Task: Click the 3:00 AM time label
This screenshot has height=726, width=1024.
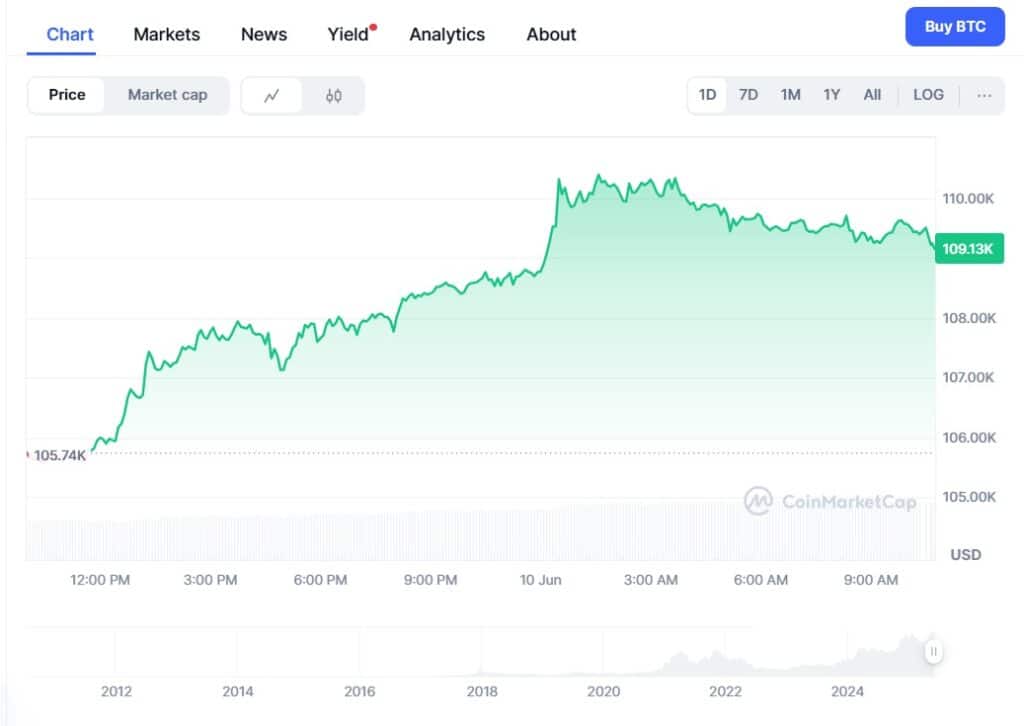Action: point(650,580)
